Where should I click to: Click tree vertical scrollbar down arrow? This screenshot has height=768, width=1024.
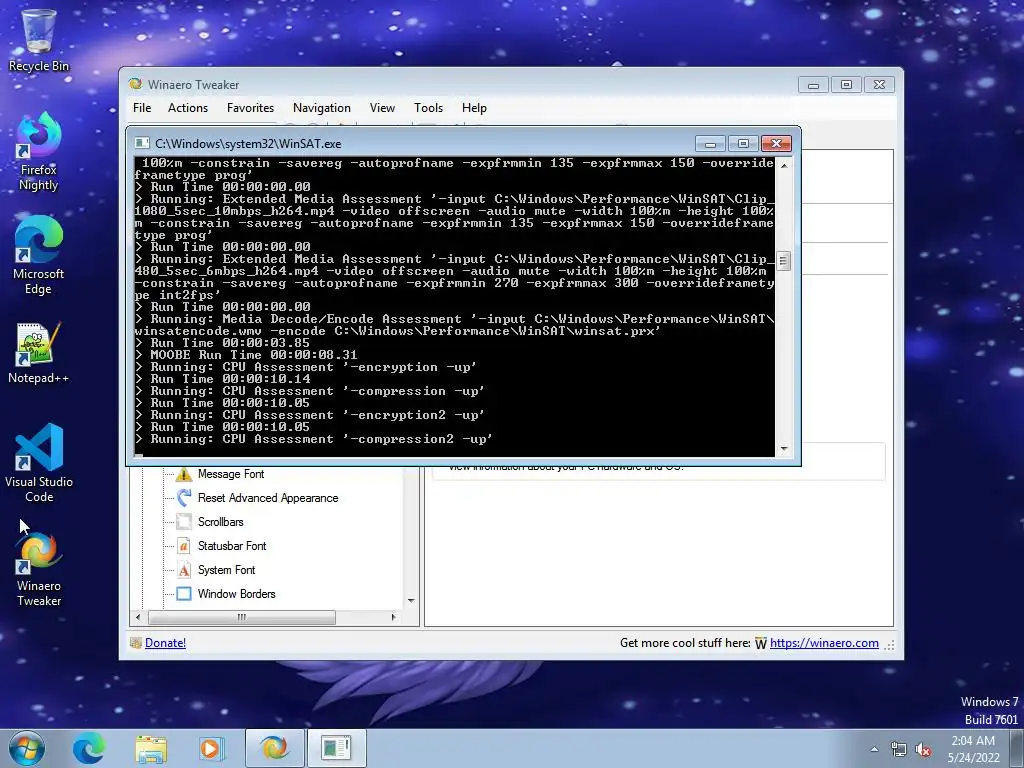411,600
